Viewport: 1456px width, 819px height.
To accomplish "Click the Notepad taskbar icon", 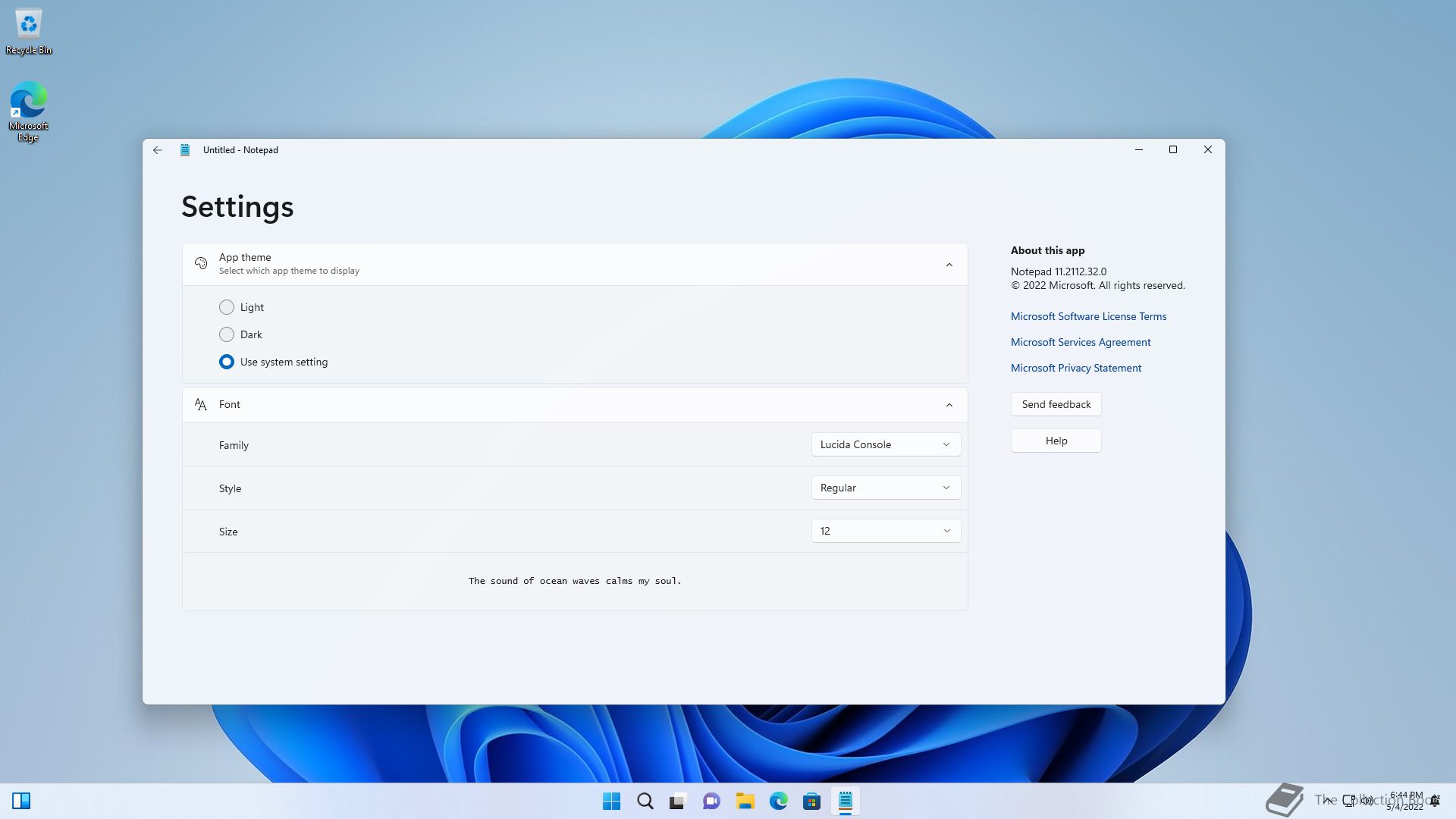I will 846,801.
